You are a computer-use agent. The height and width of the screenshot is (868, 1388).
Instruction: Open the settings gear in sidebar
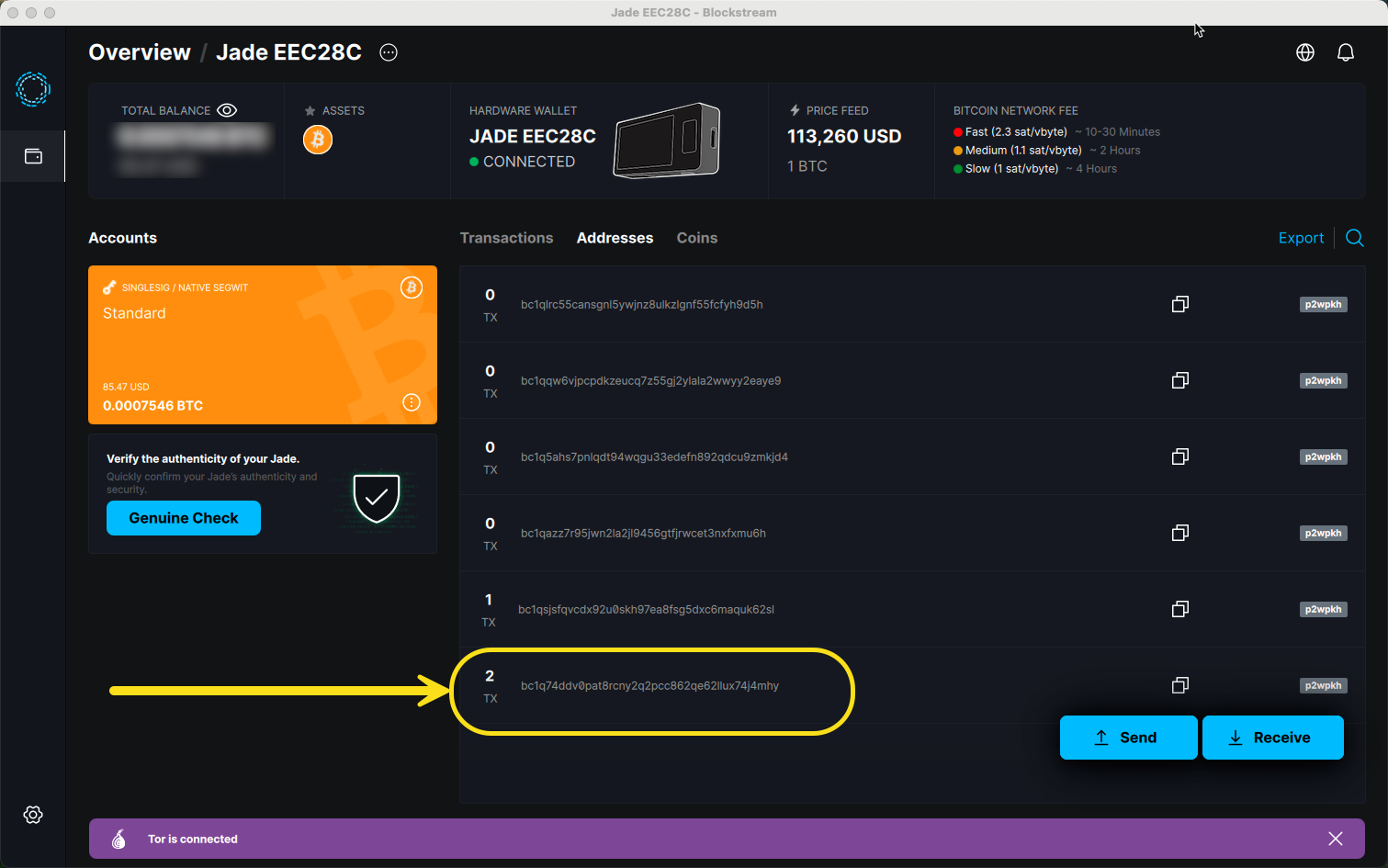[33, 815]
